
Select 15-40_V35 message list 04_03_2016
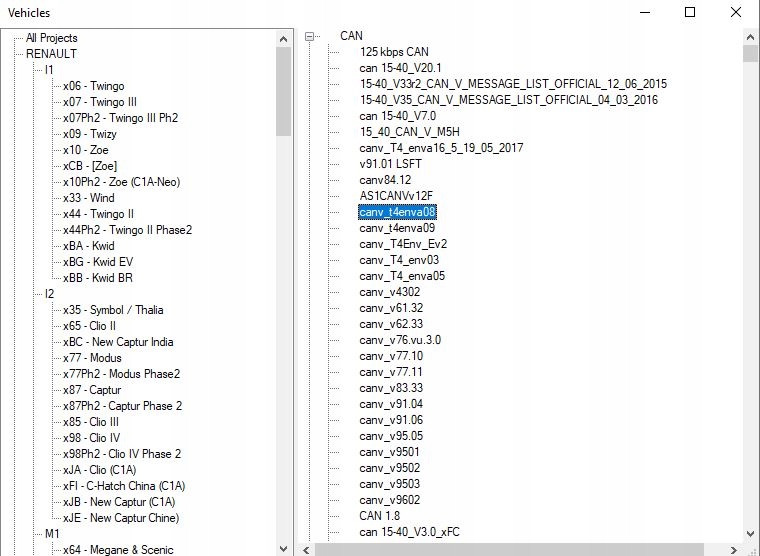(509, 100)
